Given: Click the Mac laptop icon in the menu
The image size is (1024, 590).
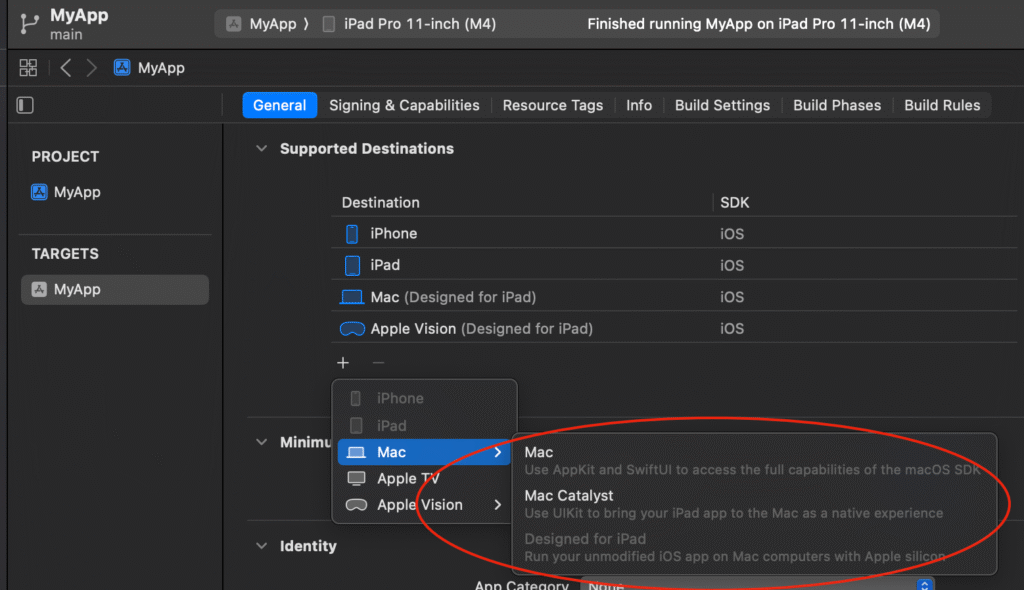Looking at the screenshot, I should point(356,452).
